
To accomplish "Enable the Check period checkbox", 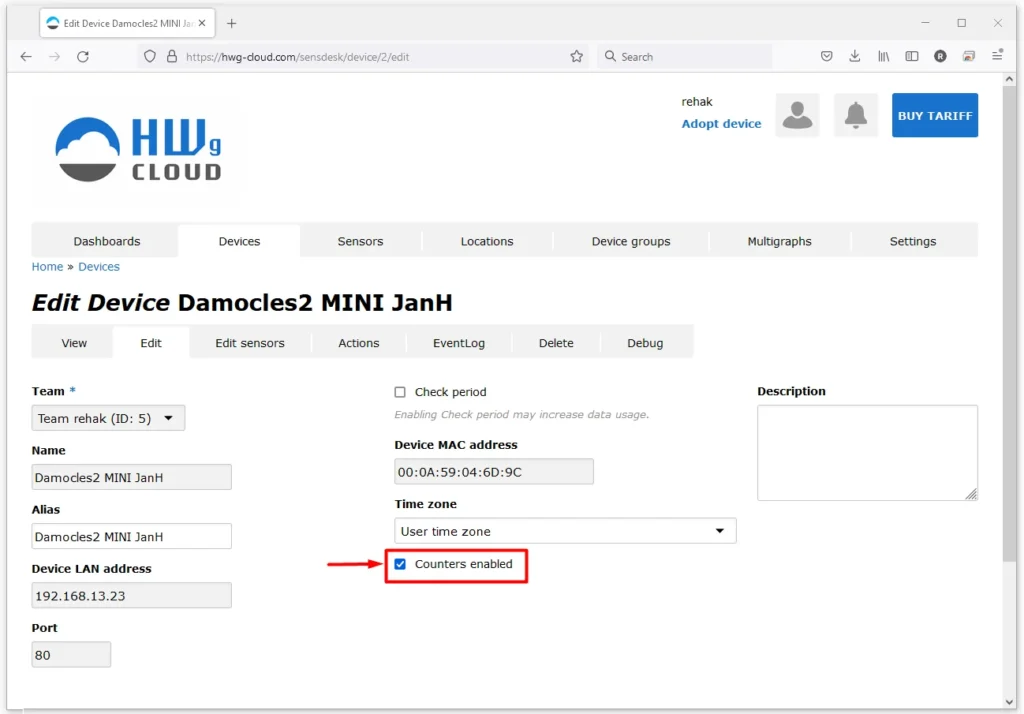I will [400, 392].
